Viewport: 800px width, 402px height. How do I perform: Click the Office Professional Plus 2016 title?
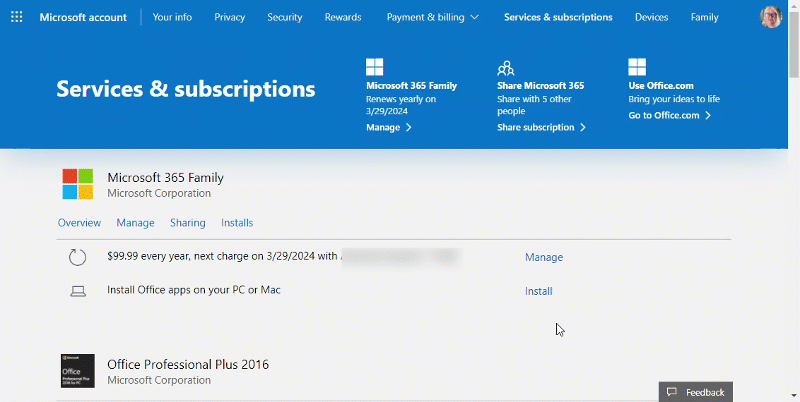tap(188, 364)
